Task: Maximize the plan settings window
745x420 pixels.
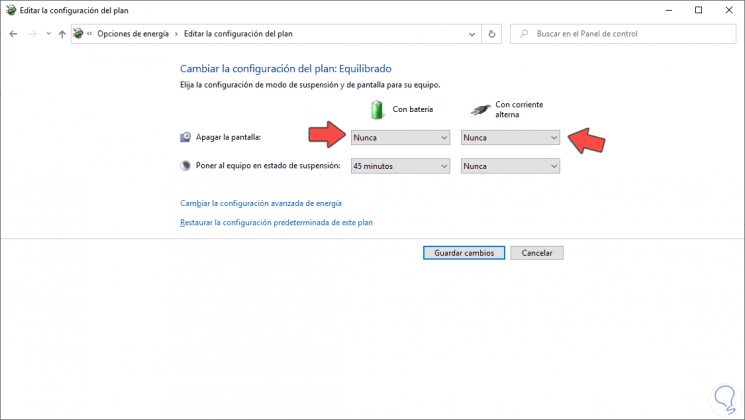Action: 698,10
